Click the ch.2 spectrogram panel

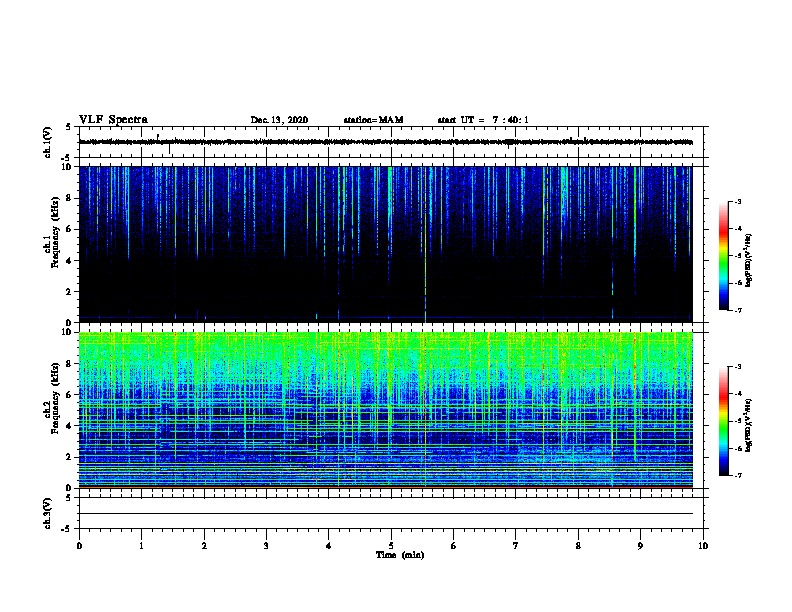391,410
